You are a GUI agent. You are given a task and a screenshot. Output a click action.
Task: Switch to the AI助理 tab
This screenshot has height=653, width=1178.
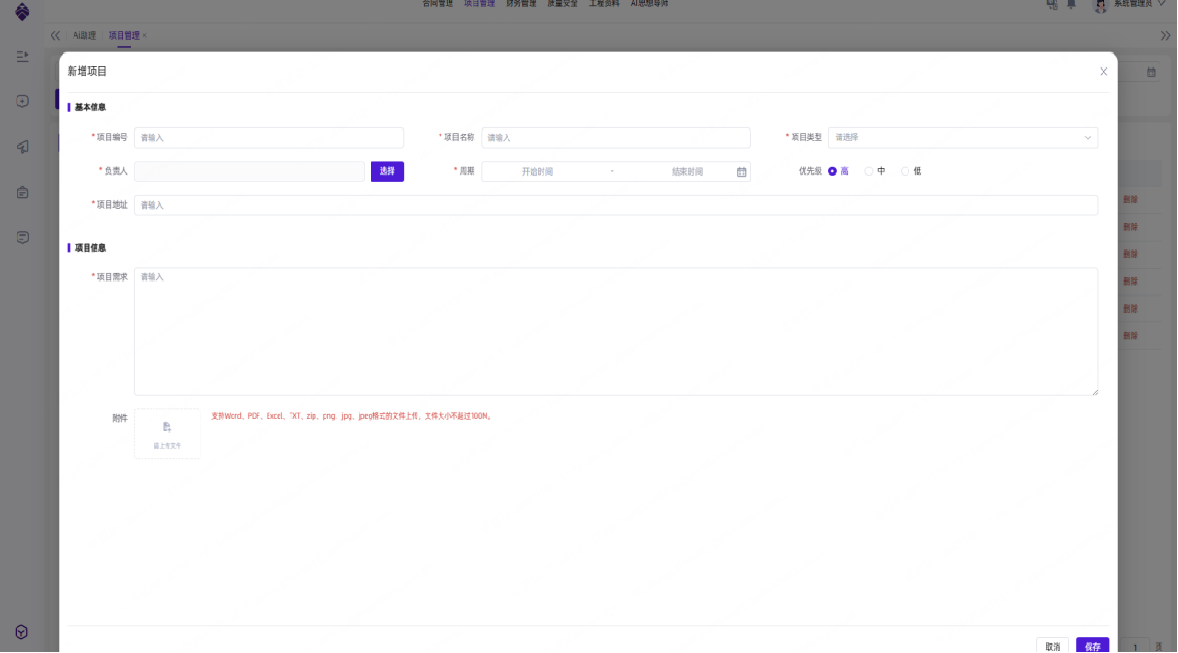tap(84, 35)
